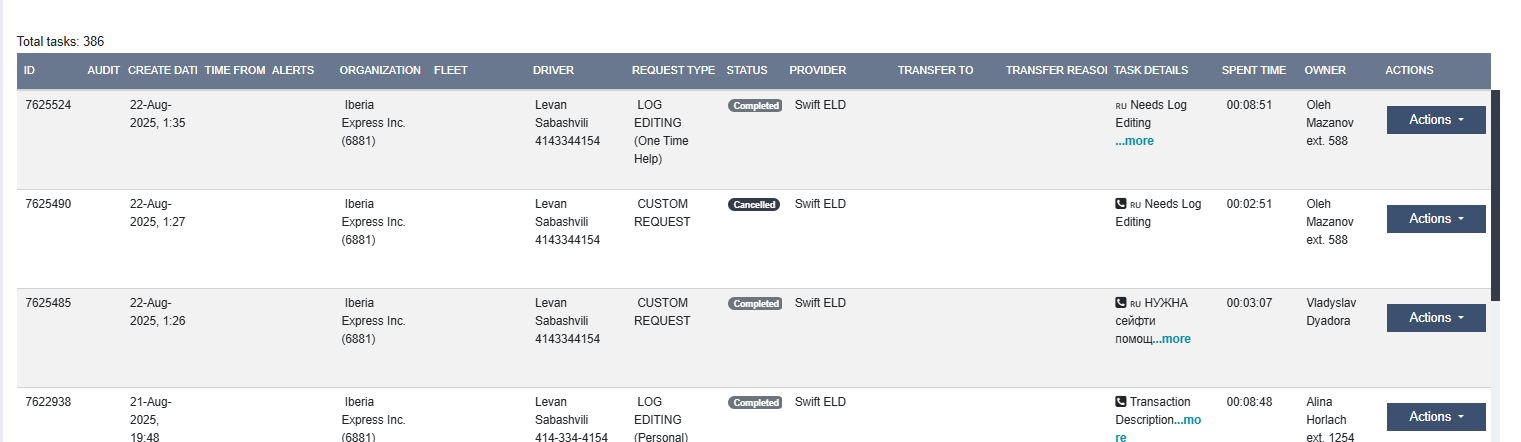Click RU language badge in task 7625524
The image size is (1521, 442).
click(x=1121, y=105)
